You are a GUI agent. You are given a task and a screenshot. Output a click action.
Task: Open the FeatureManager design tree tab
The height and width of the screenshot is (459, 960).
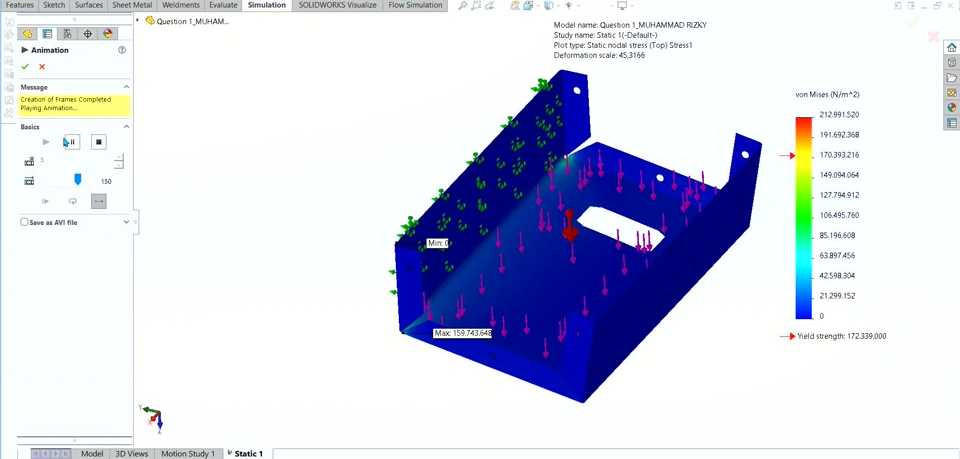[27, 34]
